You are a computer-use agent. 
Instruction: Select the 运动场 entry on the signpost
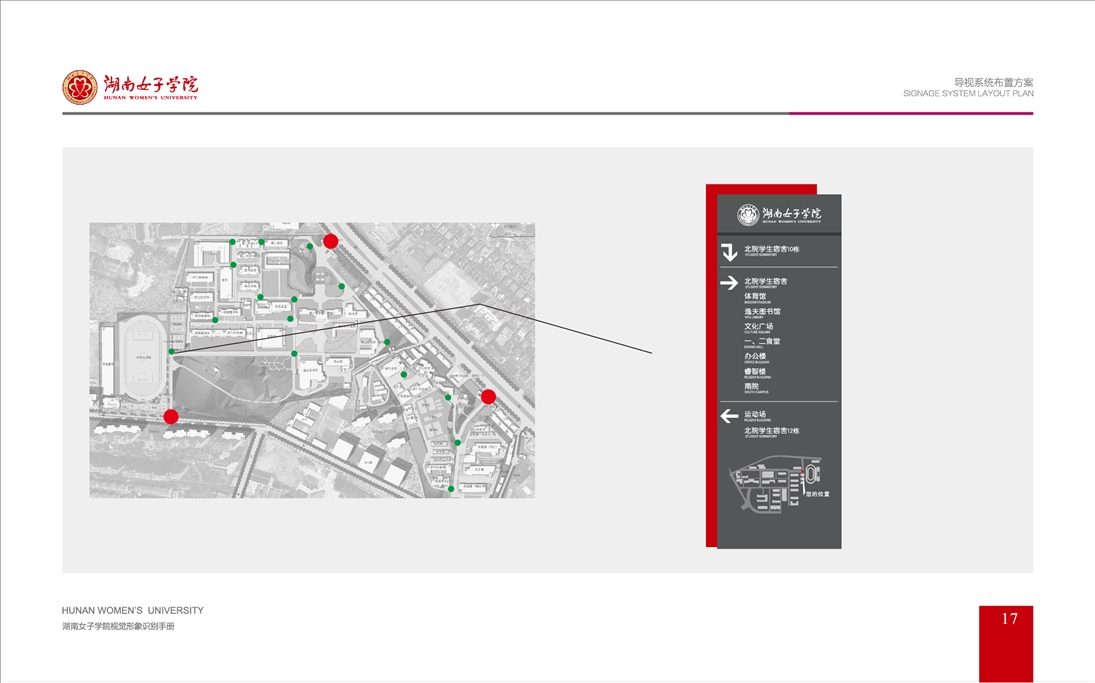755,414
